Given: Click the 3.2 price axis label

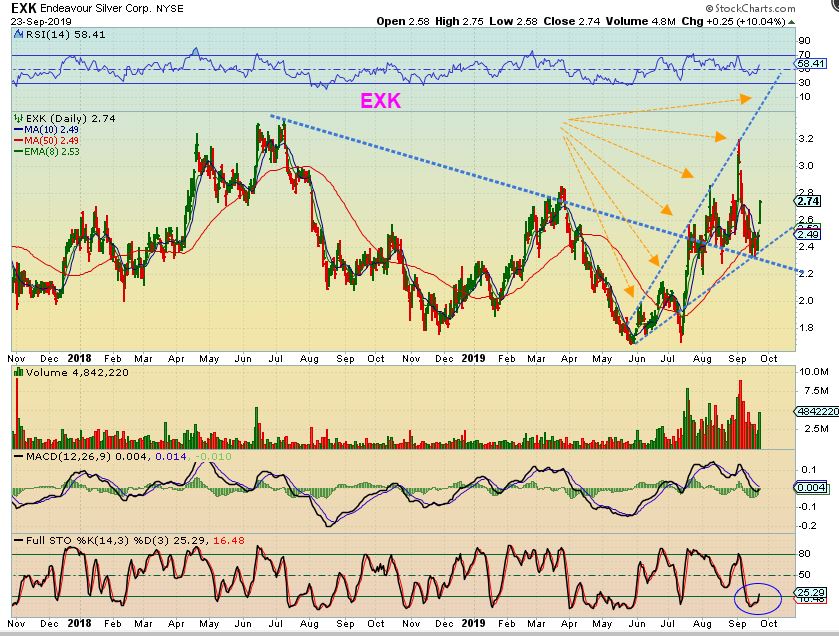Looking at the screenshot, I should tap(806, 139).
